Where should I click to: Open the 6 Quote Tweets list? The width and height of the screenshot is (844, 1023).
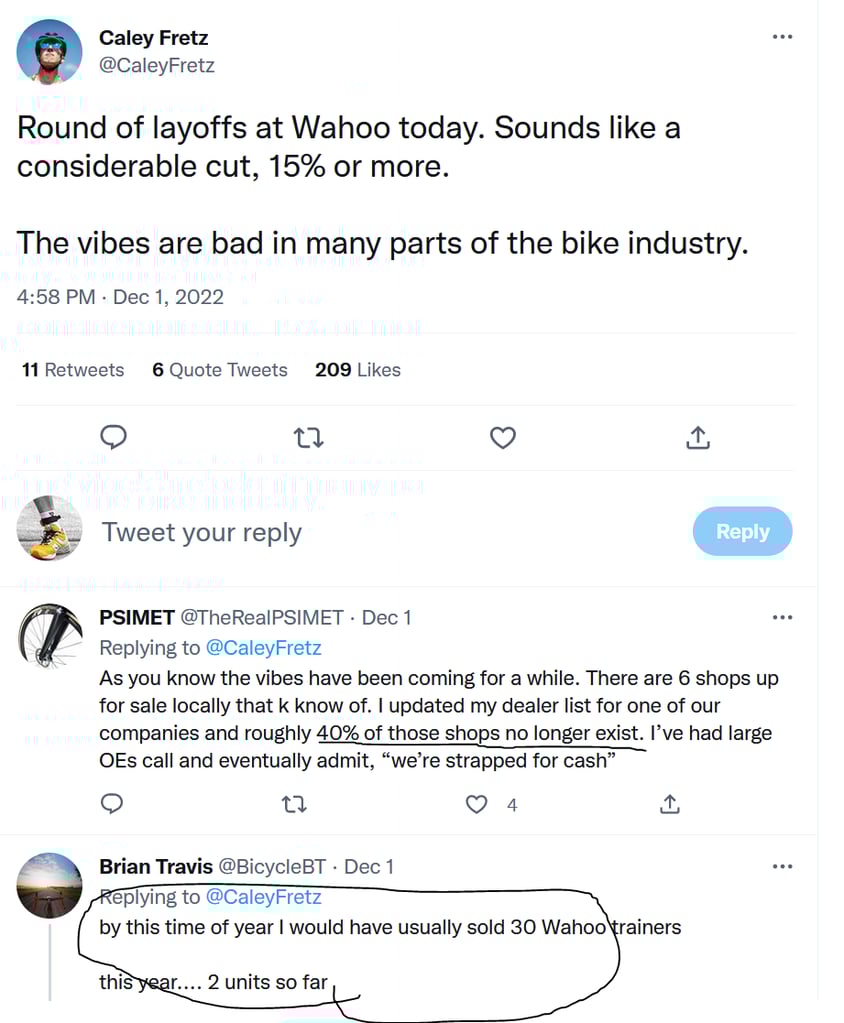point(219,370)
